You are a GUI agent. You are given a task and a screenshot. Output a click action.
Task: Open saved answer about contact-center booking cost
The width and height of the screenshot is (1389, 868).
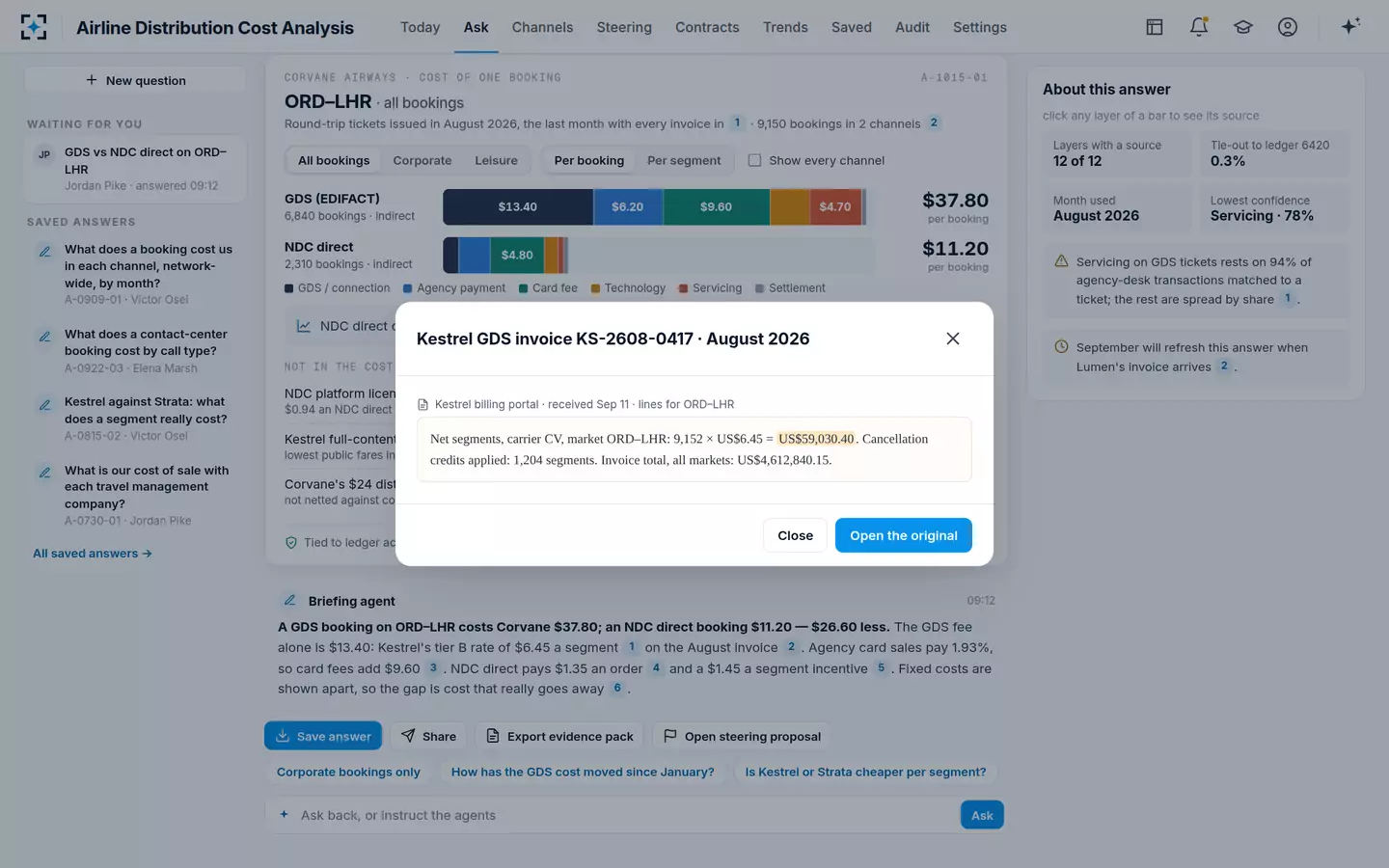click(x=135, y=351)
